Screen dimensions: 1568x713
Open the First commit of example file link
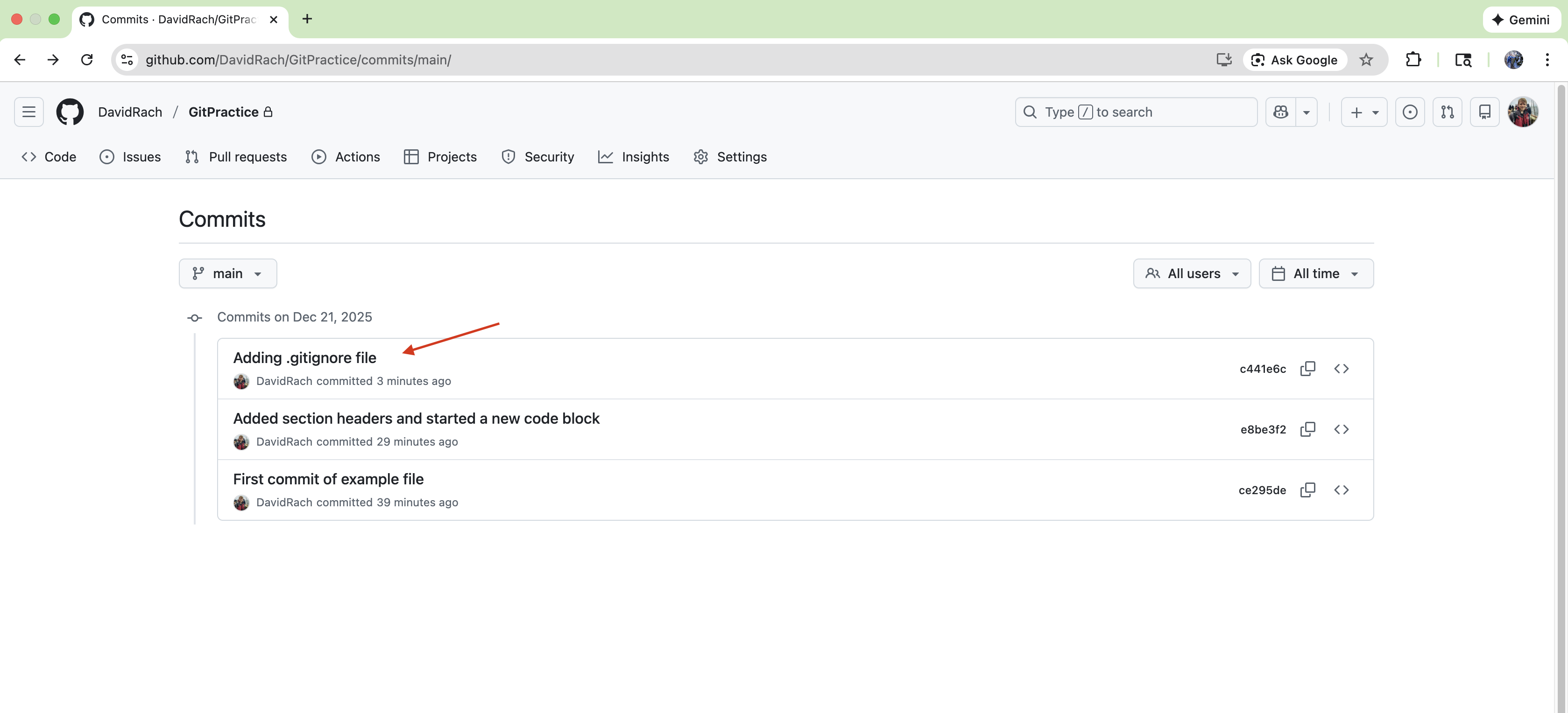(328, 479)
